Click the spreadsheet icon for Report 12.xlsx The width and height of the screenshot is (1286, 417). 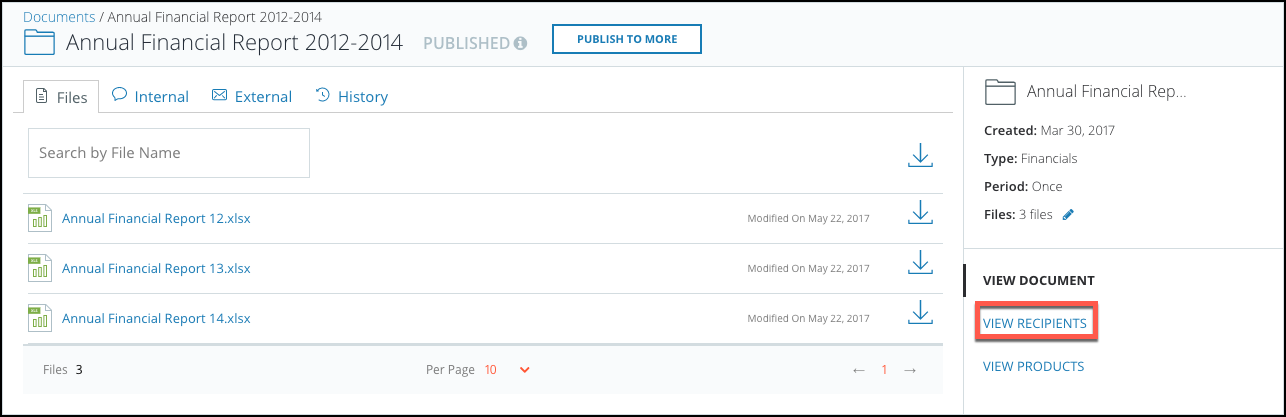40,218
